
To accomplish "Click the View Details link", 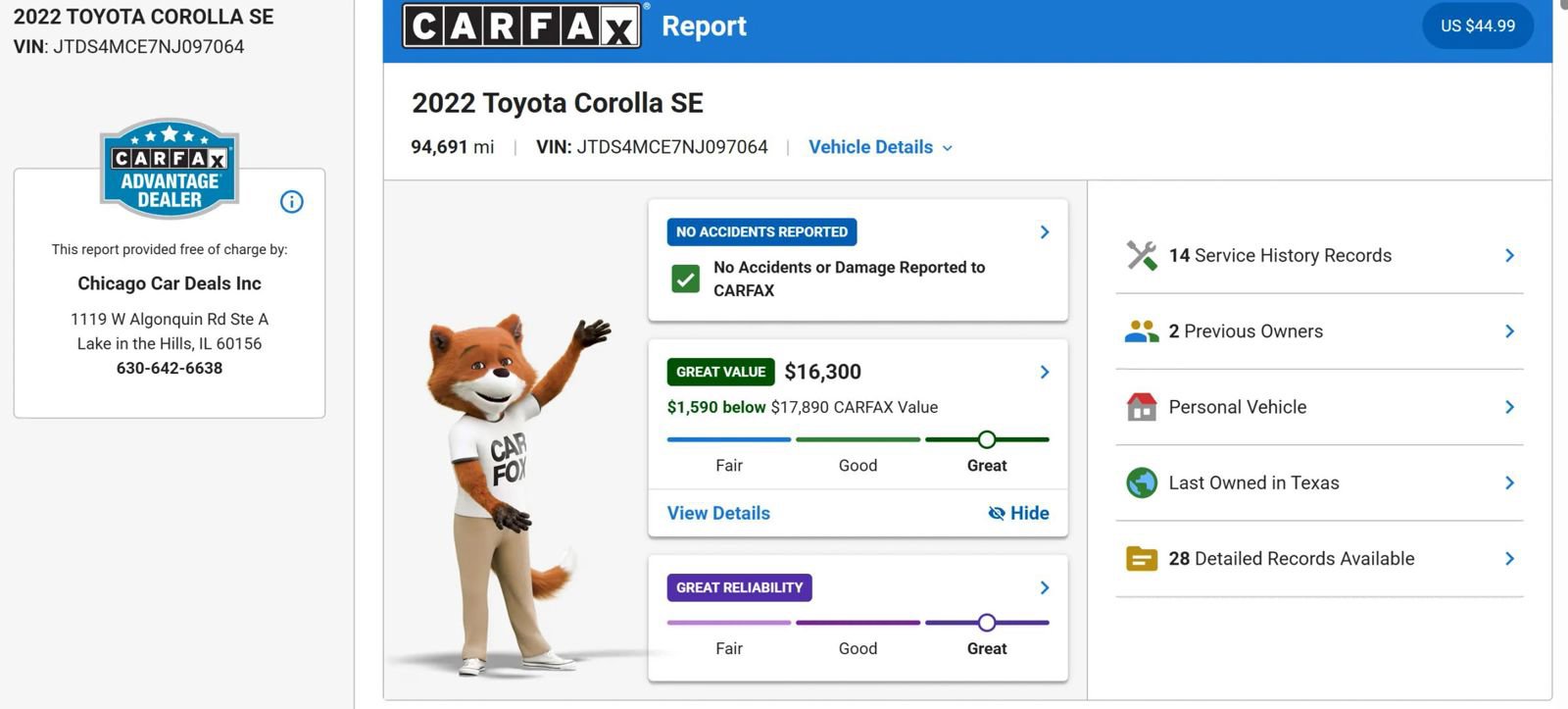I will pos(718,513).
